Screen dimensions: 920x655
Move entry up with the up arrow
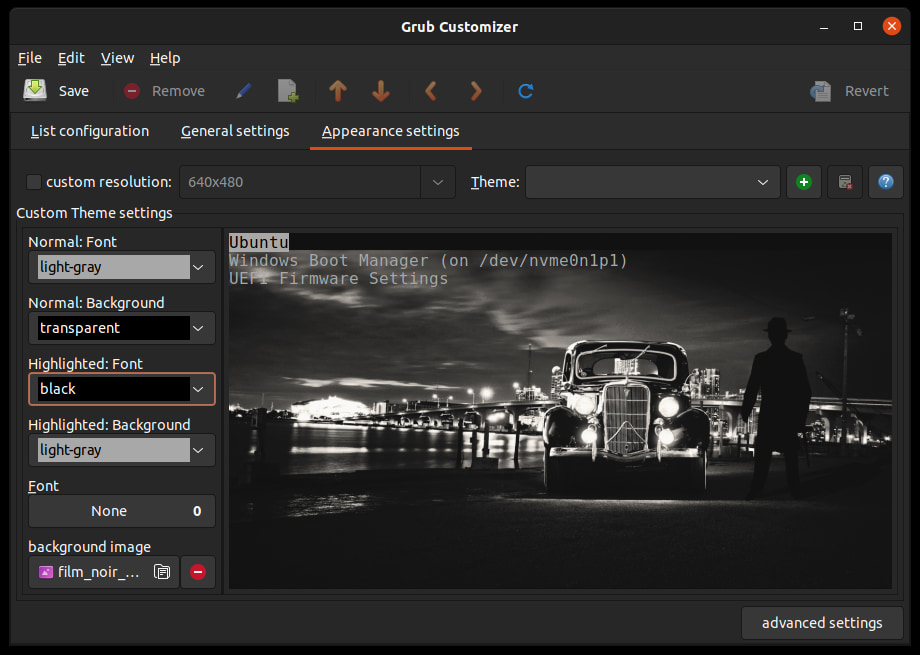click(337, 91)
